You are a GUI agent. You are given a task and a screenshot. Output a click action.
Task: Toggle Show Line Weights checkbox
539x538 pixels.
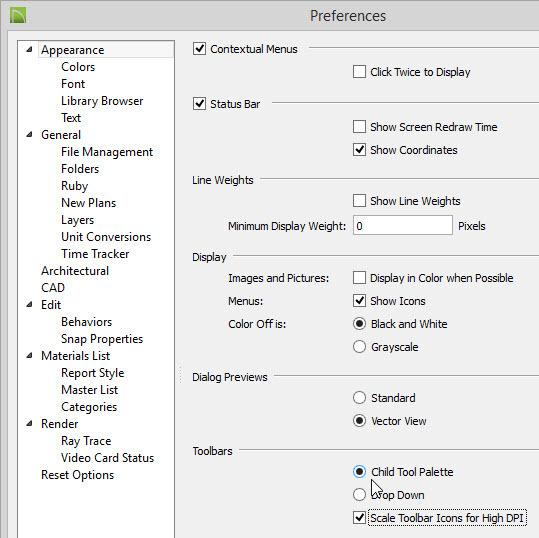[x=359, y=201]
